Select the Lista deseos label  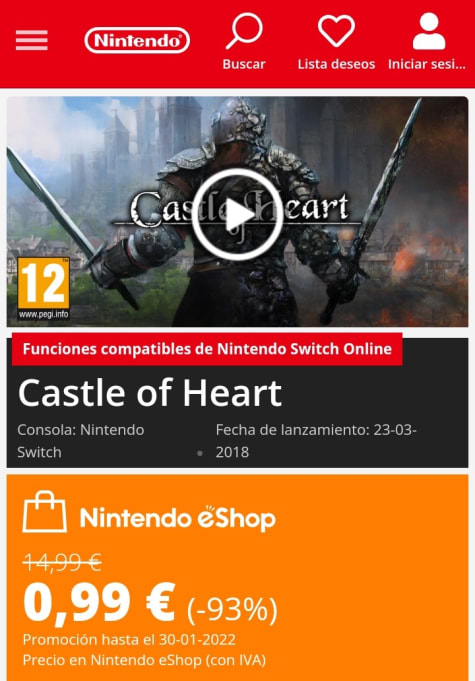(336, 64)
